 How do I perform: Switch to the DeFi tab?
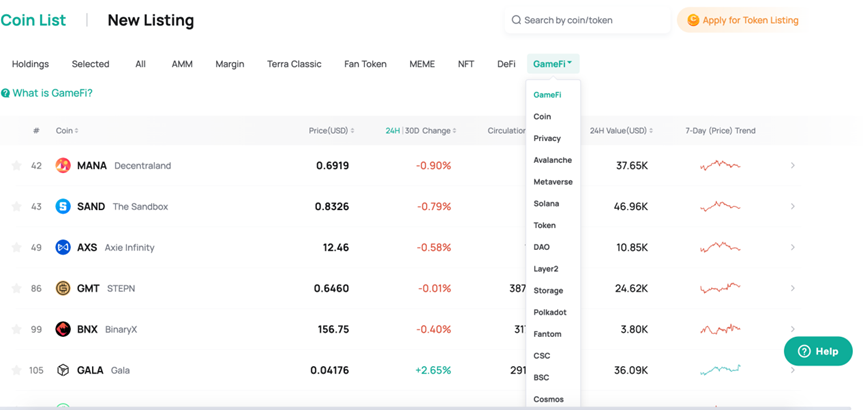tap(506, 64)
